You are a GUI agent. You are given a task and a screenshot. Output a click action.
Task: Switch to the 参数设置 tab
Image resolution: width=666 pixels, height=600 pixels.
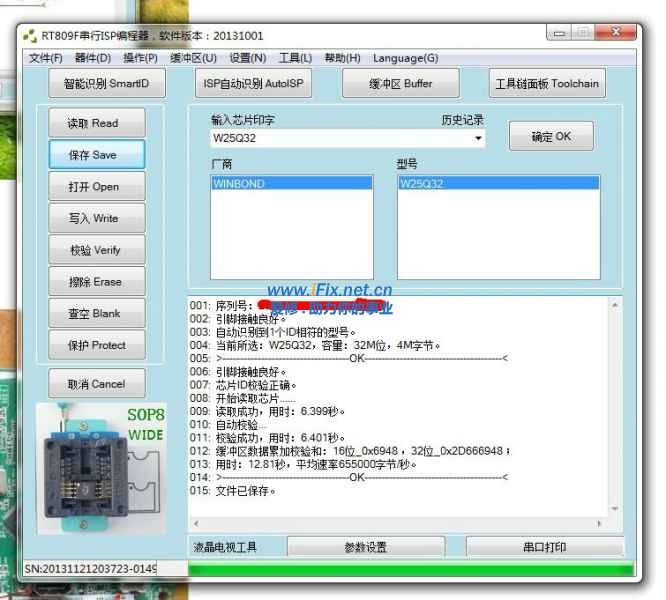365,547
